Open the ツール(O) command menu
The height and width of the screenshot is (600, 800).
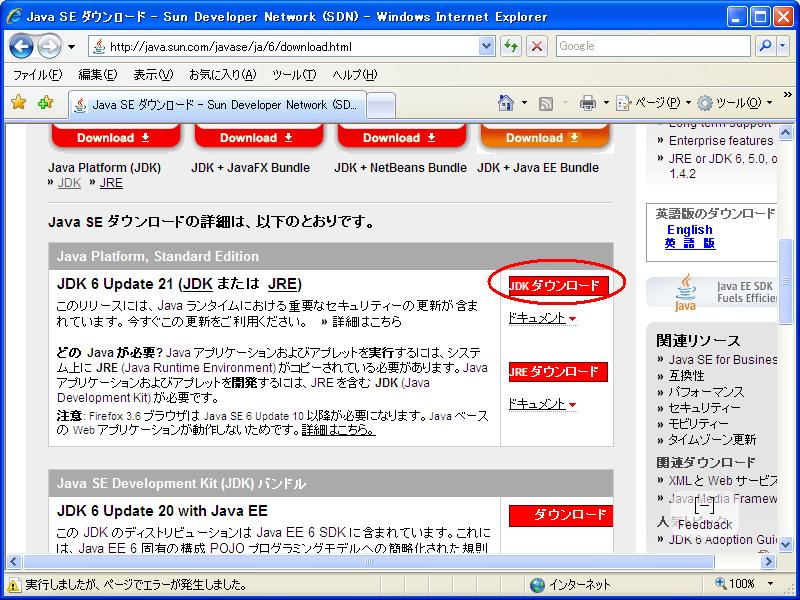[735, 103]
